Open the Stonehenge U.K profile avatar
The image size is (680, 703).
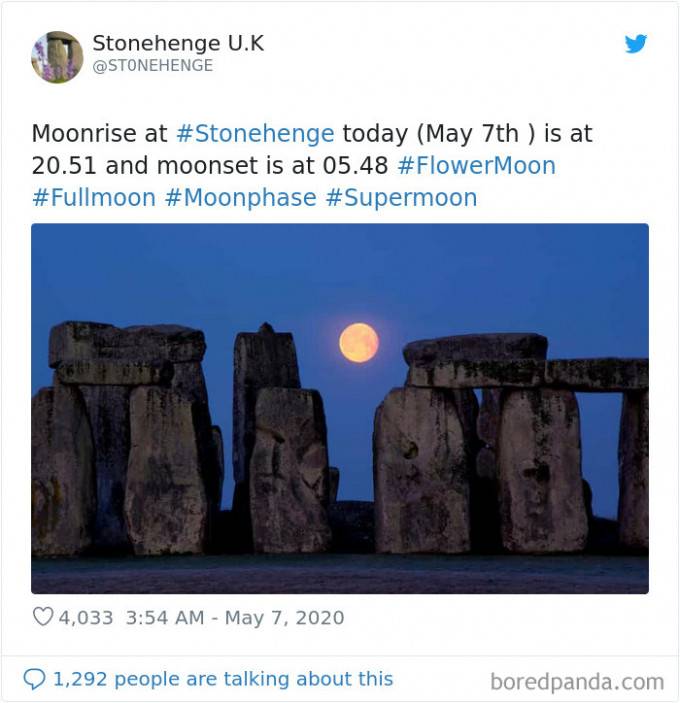(x=57, y=57)
